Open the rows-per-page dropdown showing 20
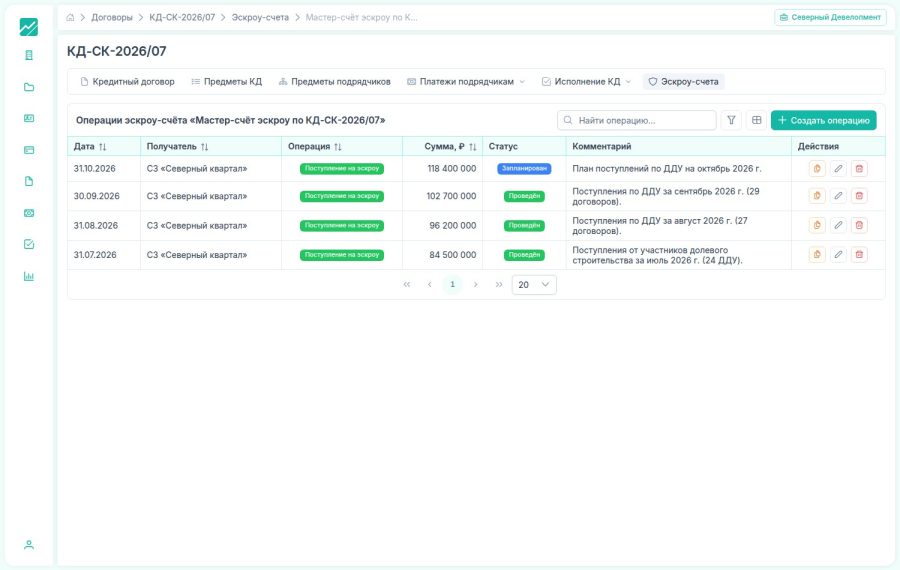 point(534,285)
